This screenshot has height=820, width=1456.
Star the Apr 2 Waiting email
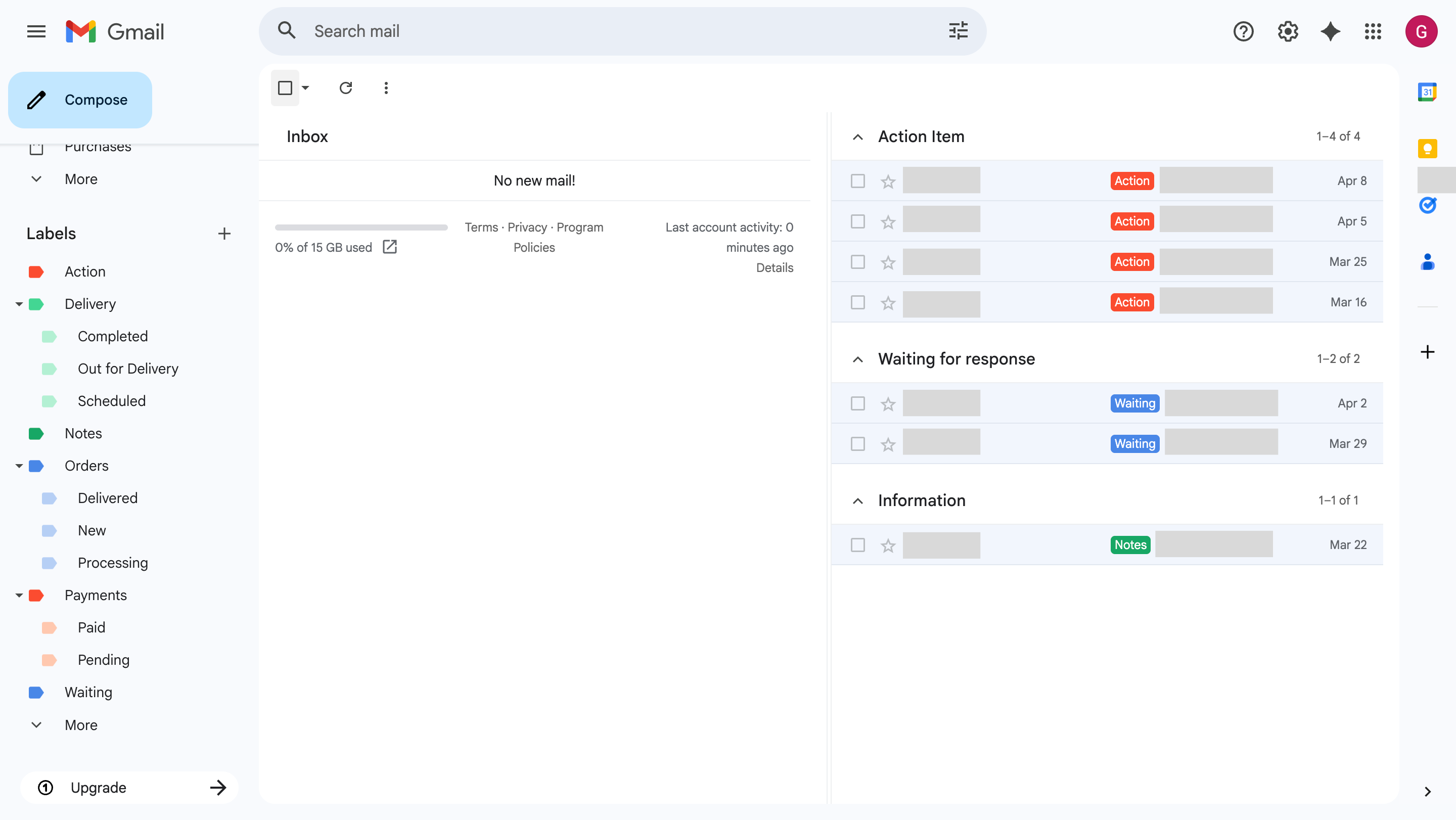pyautogui.click(x=888, y=403)
